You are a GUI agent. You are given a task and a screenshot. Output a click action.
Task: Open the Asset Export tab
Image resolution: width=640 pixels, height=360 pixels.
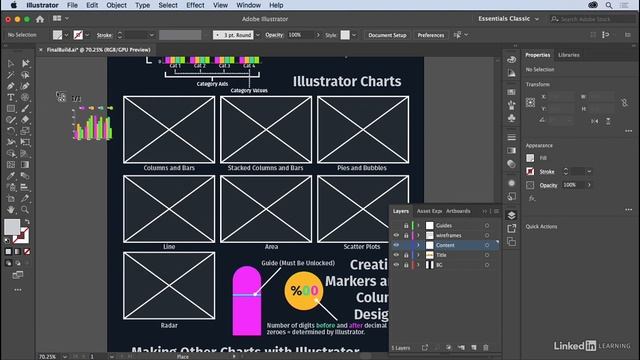pos(429,211)
